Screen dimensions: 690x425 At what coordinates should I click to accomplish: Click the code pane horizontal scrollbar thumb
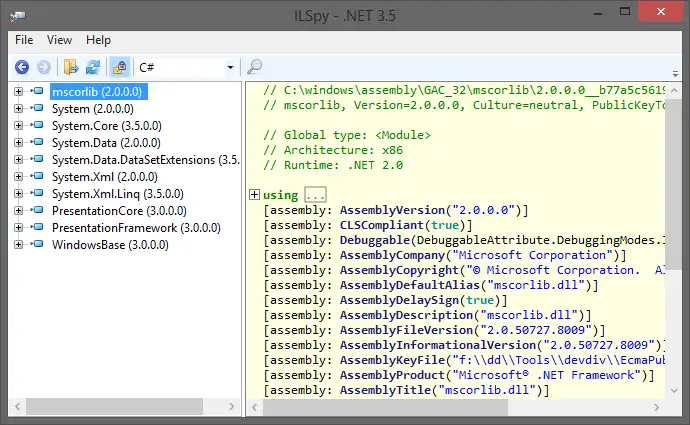click(x=385, y=407)
